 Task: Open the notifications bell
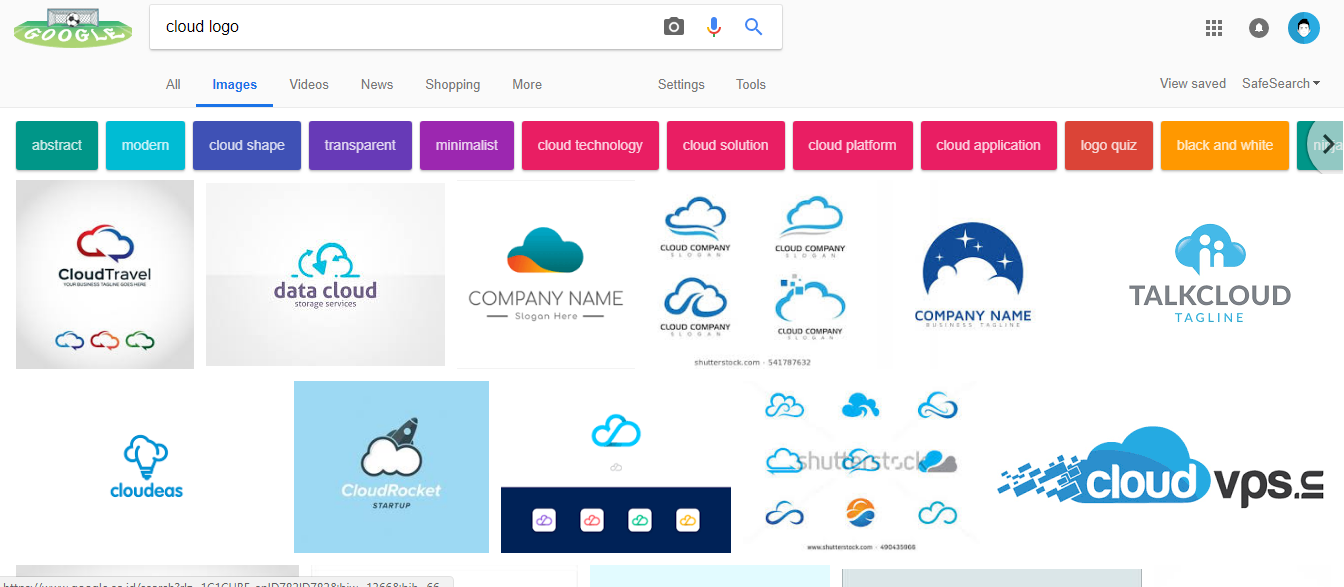click(x=1259, y=28)
